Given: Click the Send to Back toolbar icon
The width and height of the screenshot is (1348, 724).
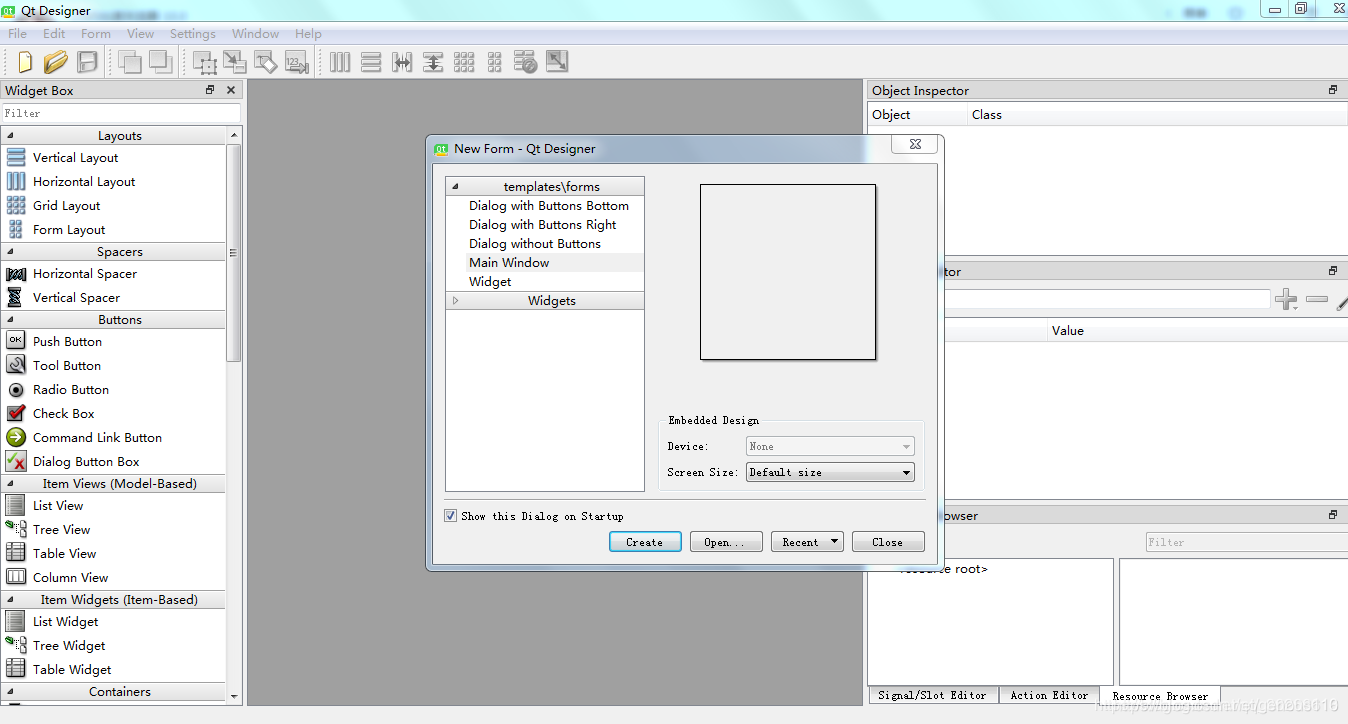Looking at the screenshot, I should pos(129,62).
